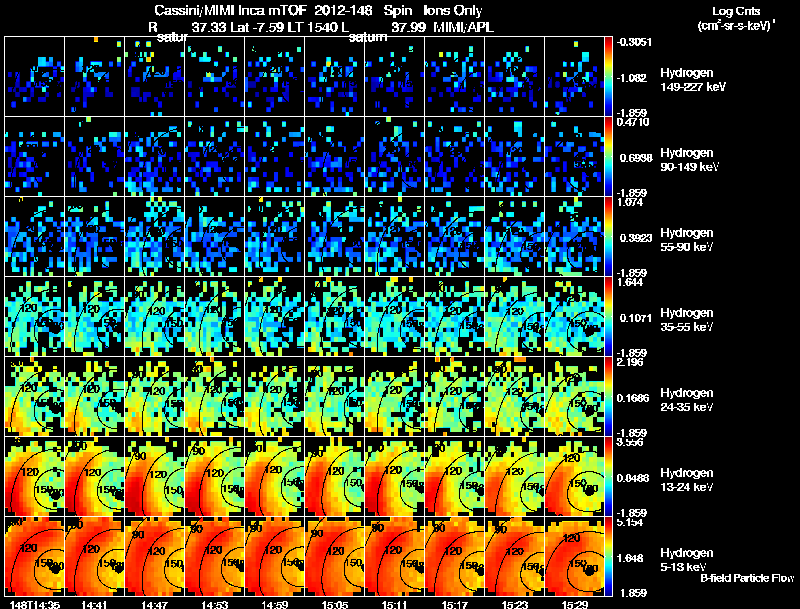Screen dimensions: 800x609
Task: Click the 'Hydrogen 149-227 keV' row label
Action: pos(692,80)
